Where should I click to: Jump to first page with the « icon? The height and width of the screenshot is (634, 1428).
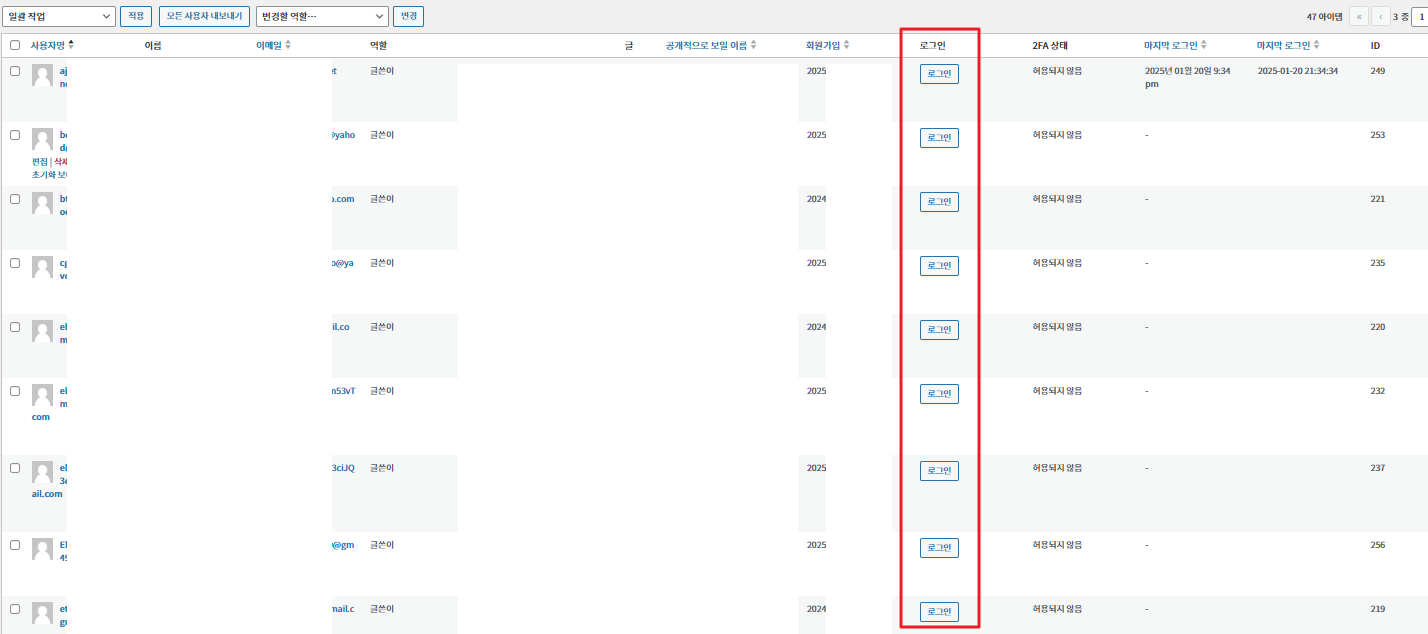click(1360, 16)
